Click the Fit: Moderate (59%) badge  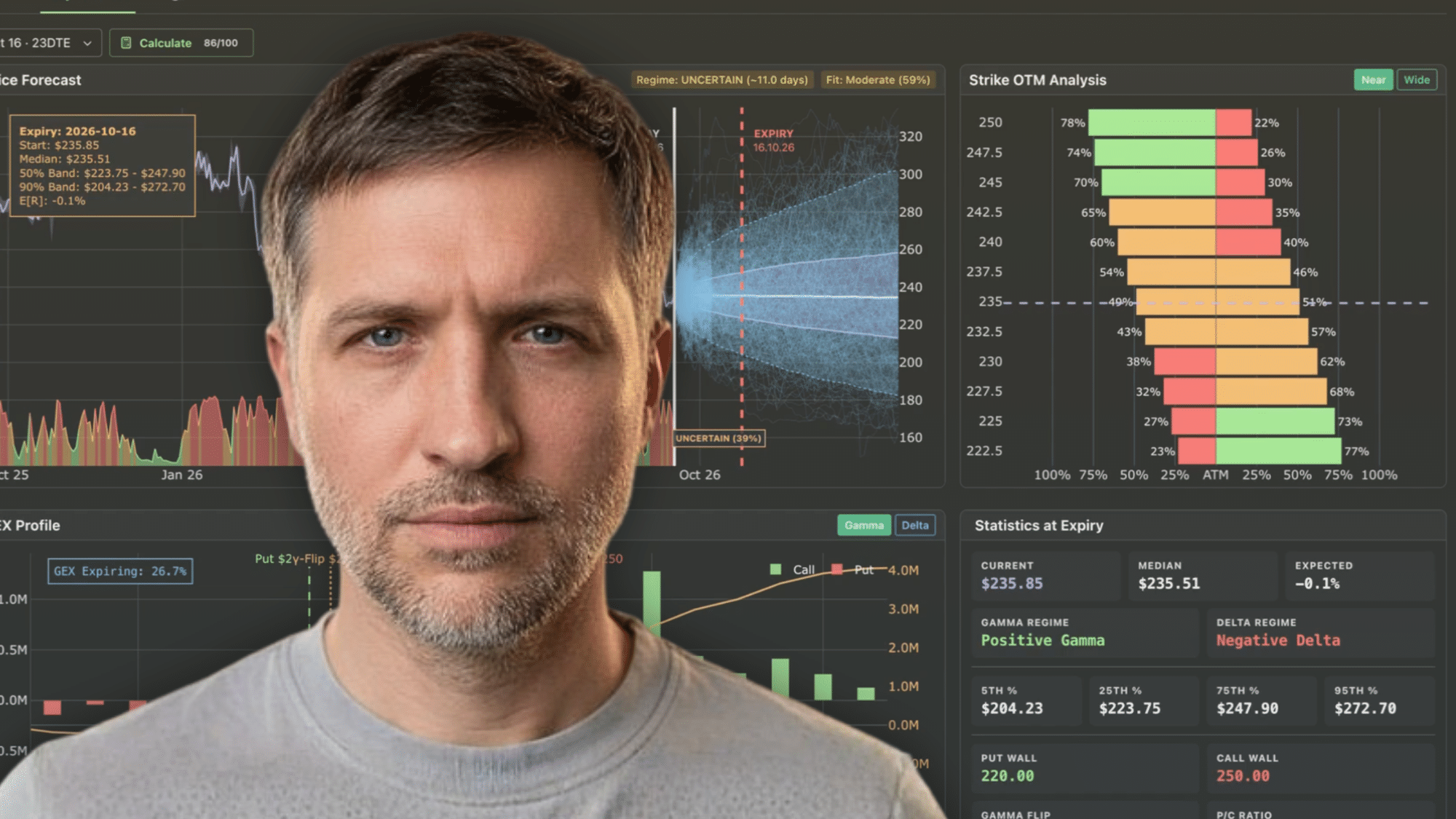point(878,80)
